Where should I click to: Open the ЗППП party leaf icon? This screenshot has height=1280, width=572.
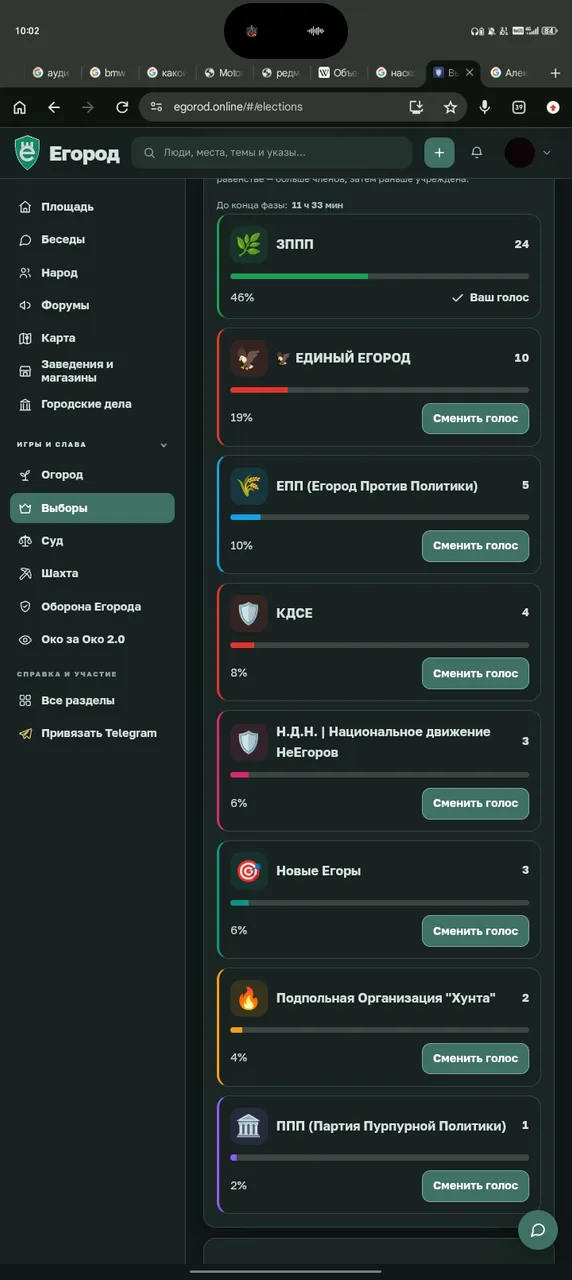(249, 244)
